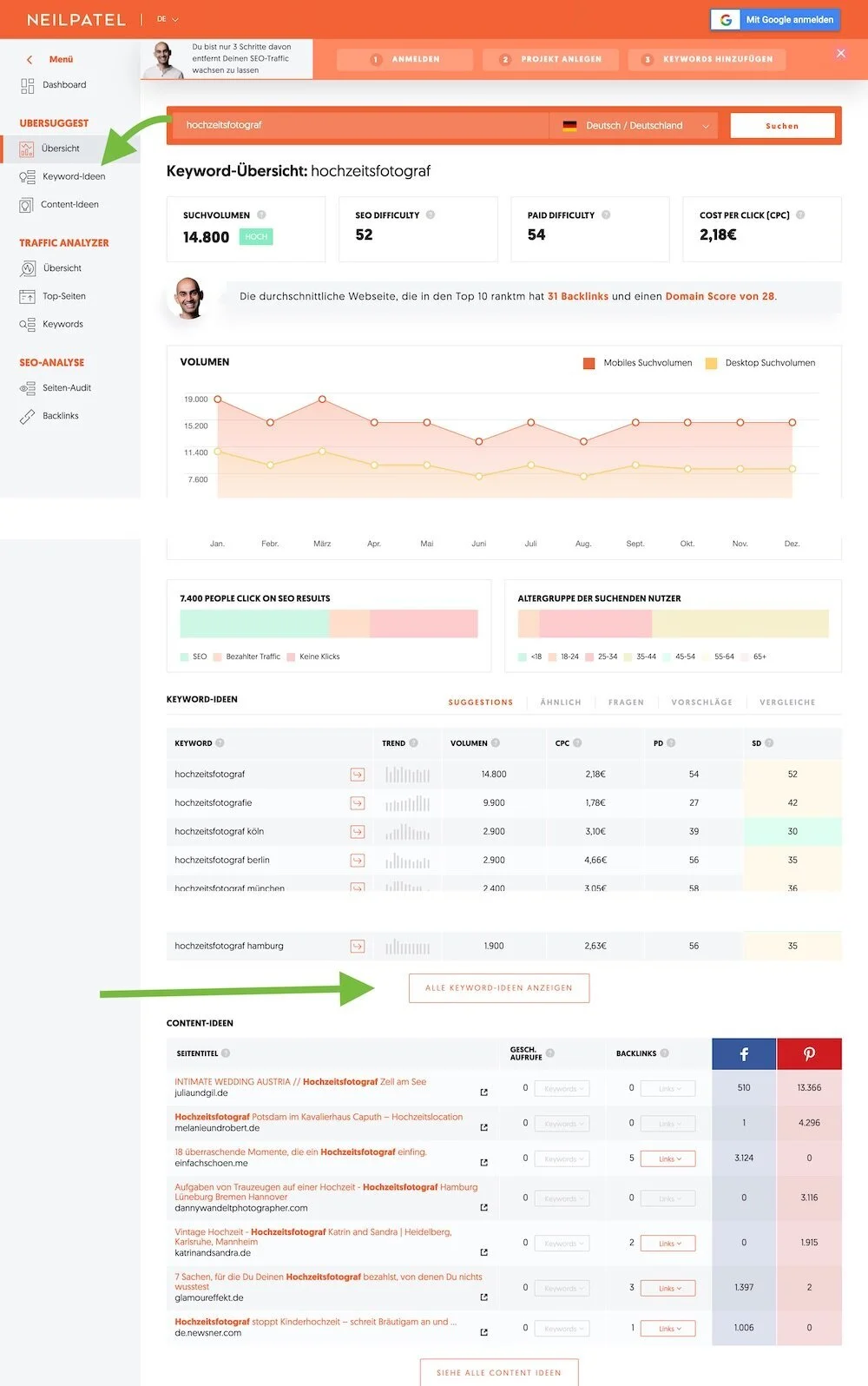Toggle Mobiles Suchvolumen legend swatch
The width and height of the screenshot is (868, 1386).
point(589,363)
